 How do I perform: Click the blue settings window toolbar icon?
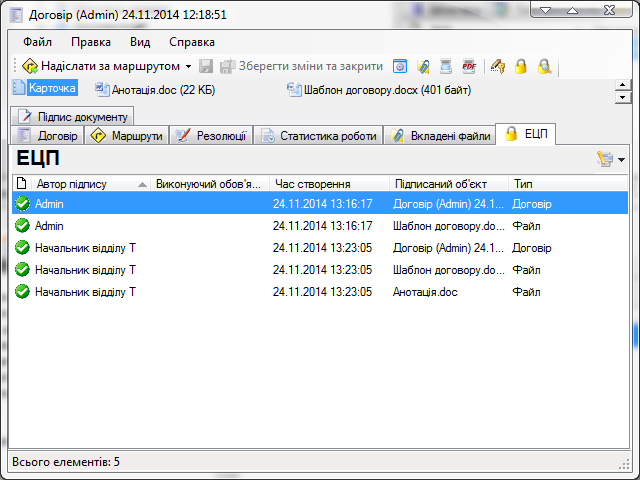point(400,66)
